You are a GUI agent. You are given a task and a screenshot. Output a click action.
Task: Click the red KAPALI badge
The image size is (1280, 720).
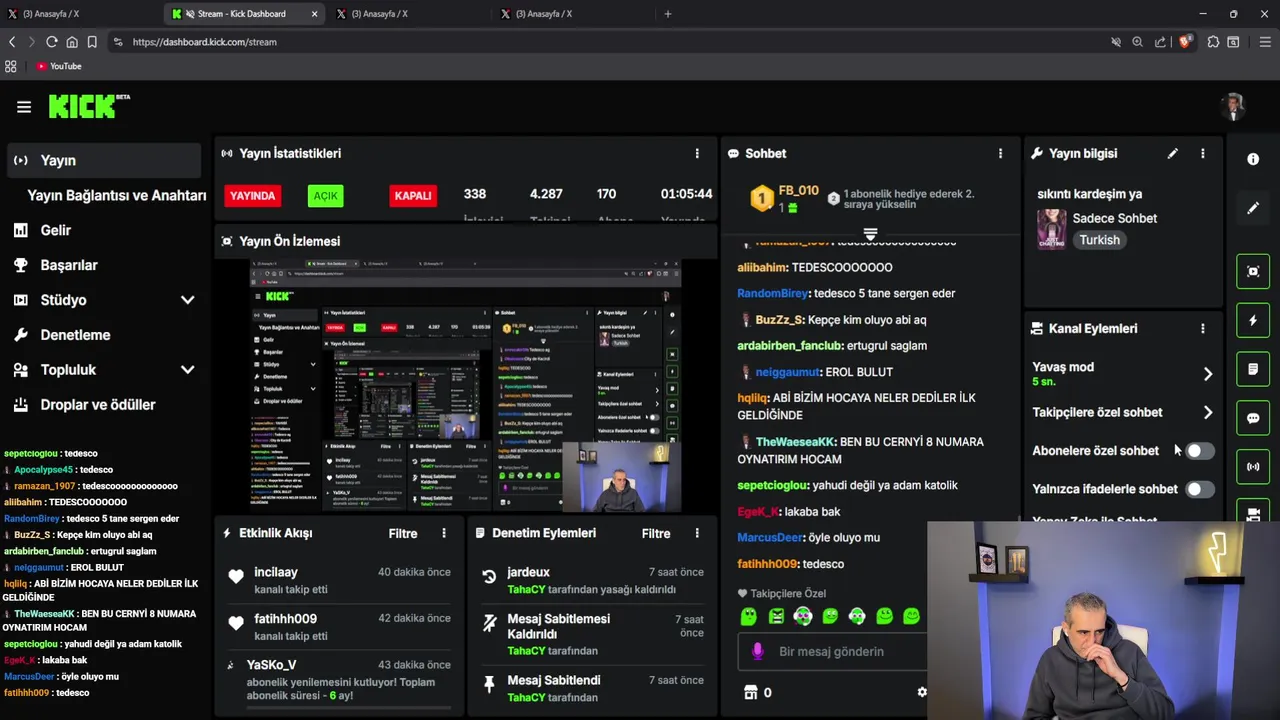pyautogui.click(x=413, y=196)
